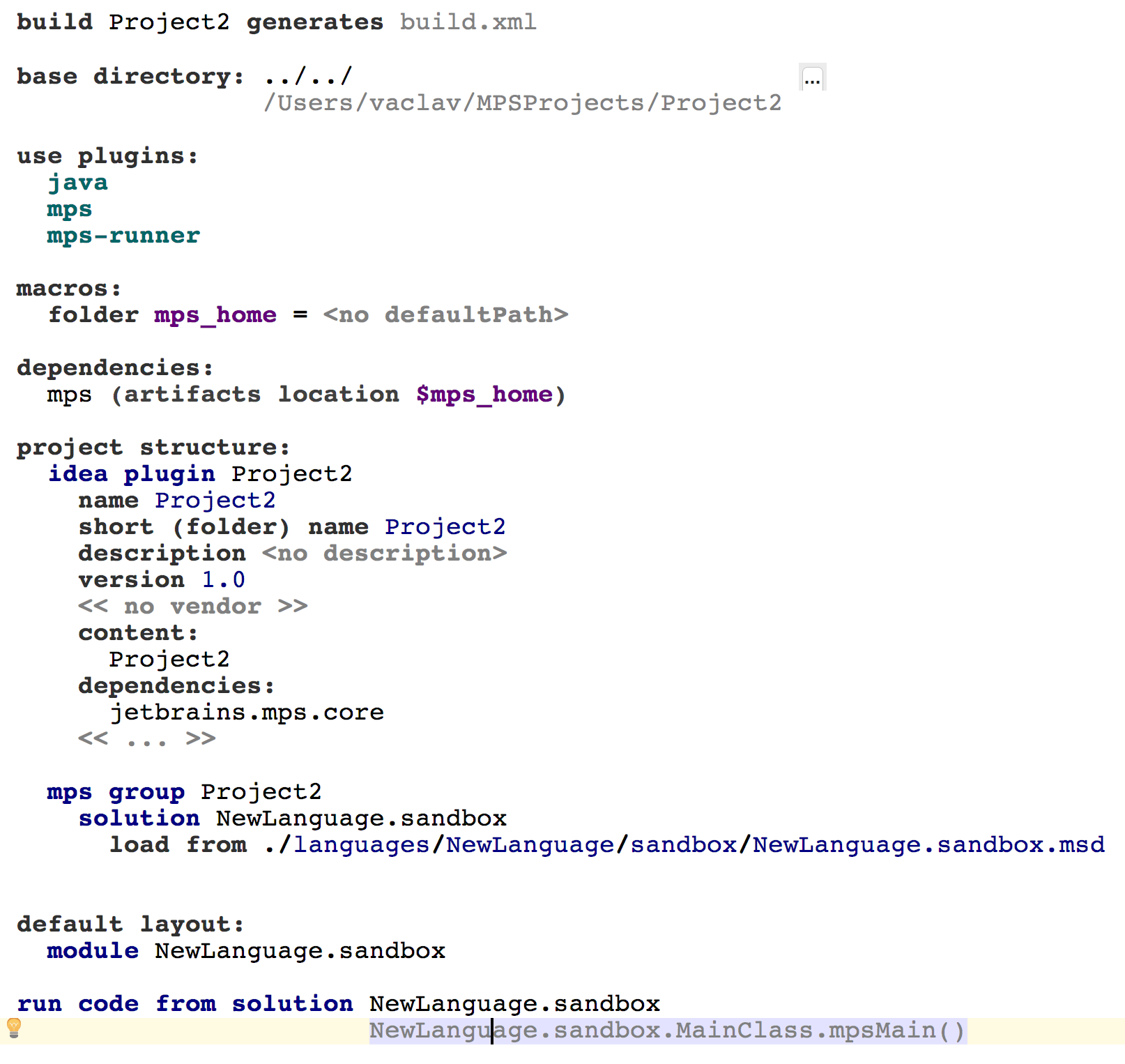Click the highlighted MainClass.mpsMain() reference
Image resolution: width=1125 pixels, height=1064 pixels.
click(x=820, y=1031)
